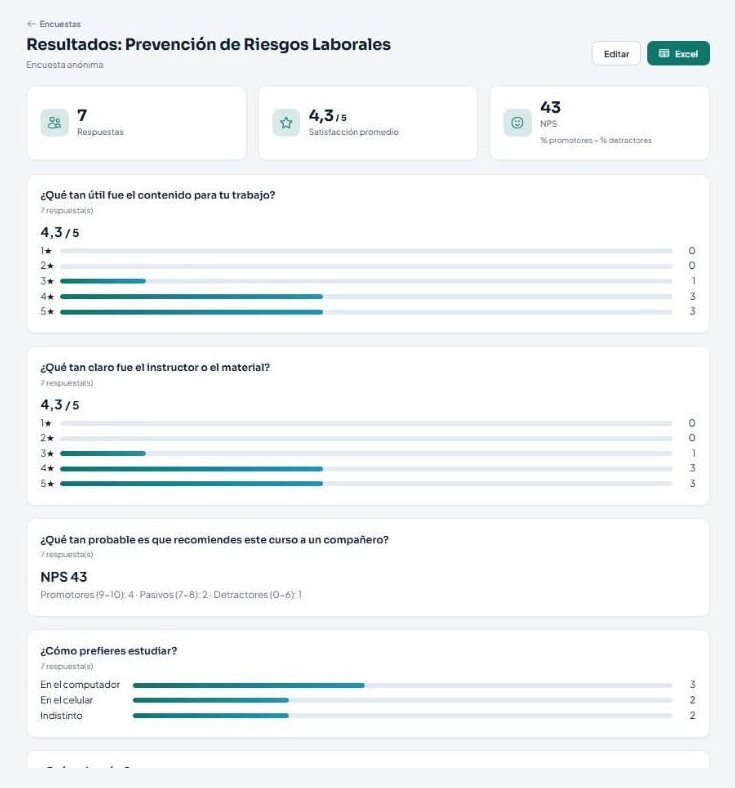
Task: Click the question '¿Cómo prefieres estudiar?'
Action: [109, 651]
